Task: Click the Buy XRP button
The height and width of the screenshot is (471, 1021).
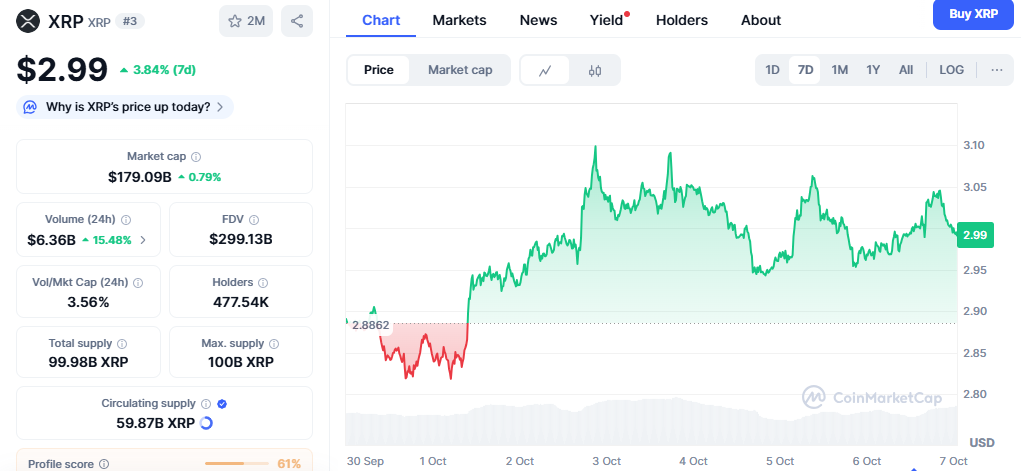Action: [x=972, y=14]
